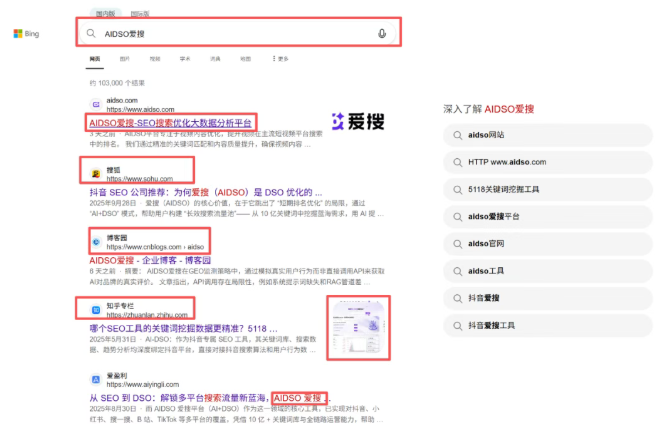Image resolution: width=668 pixels, height=434 pixels.
Task: Select the 学术 results tab
Action: tap(185, 59)
